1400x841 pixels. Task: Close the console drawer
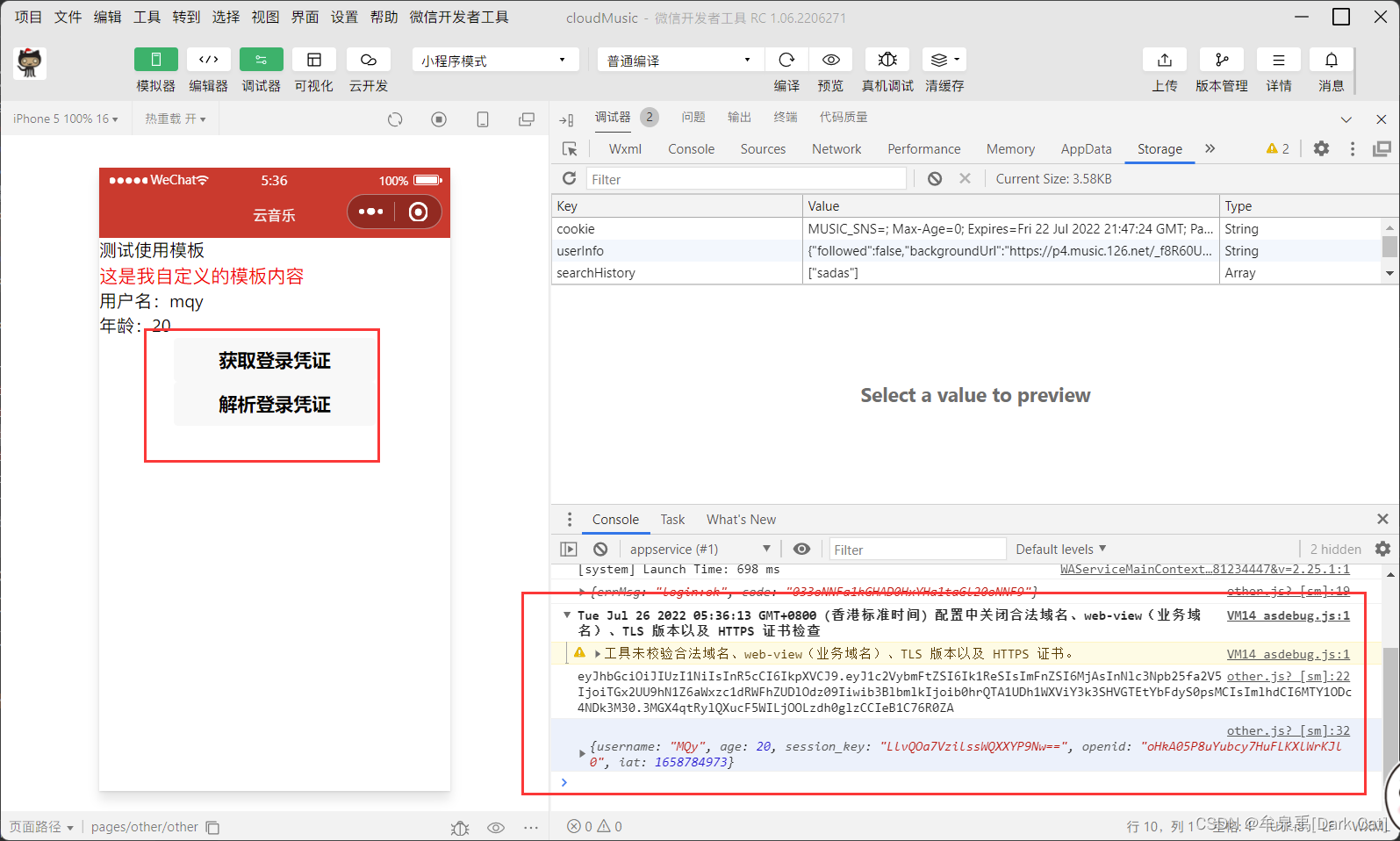point(1382,519)
